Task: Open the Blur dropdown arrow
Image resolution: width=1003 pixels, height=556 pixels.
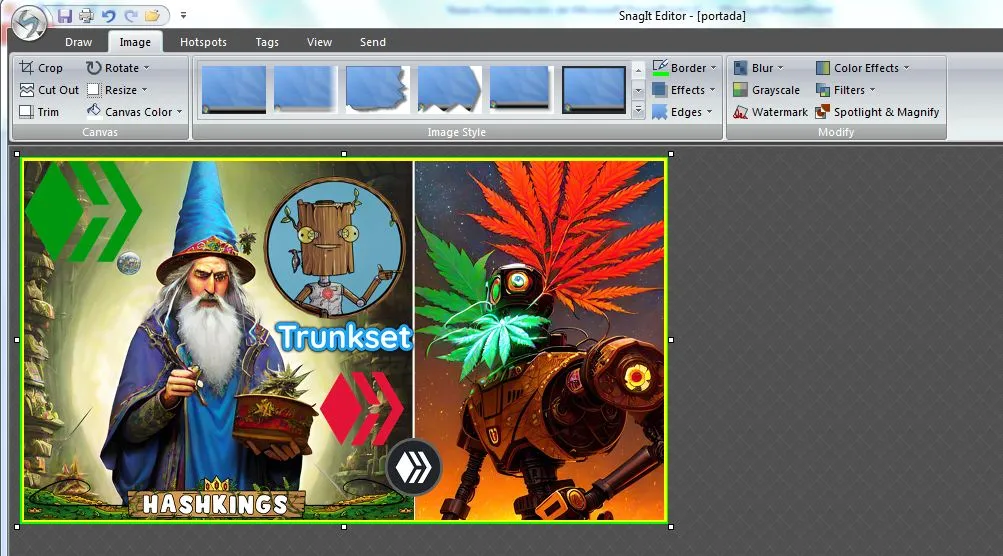Action: tap(780, 68)
